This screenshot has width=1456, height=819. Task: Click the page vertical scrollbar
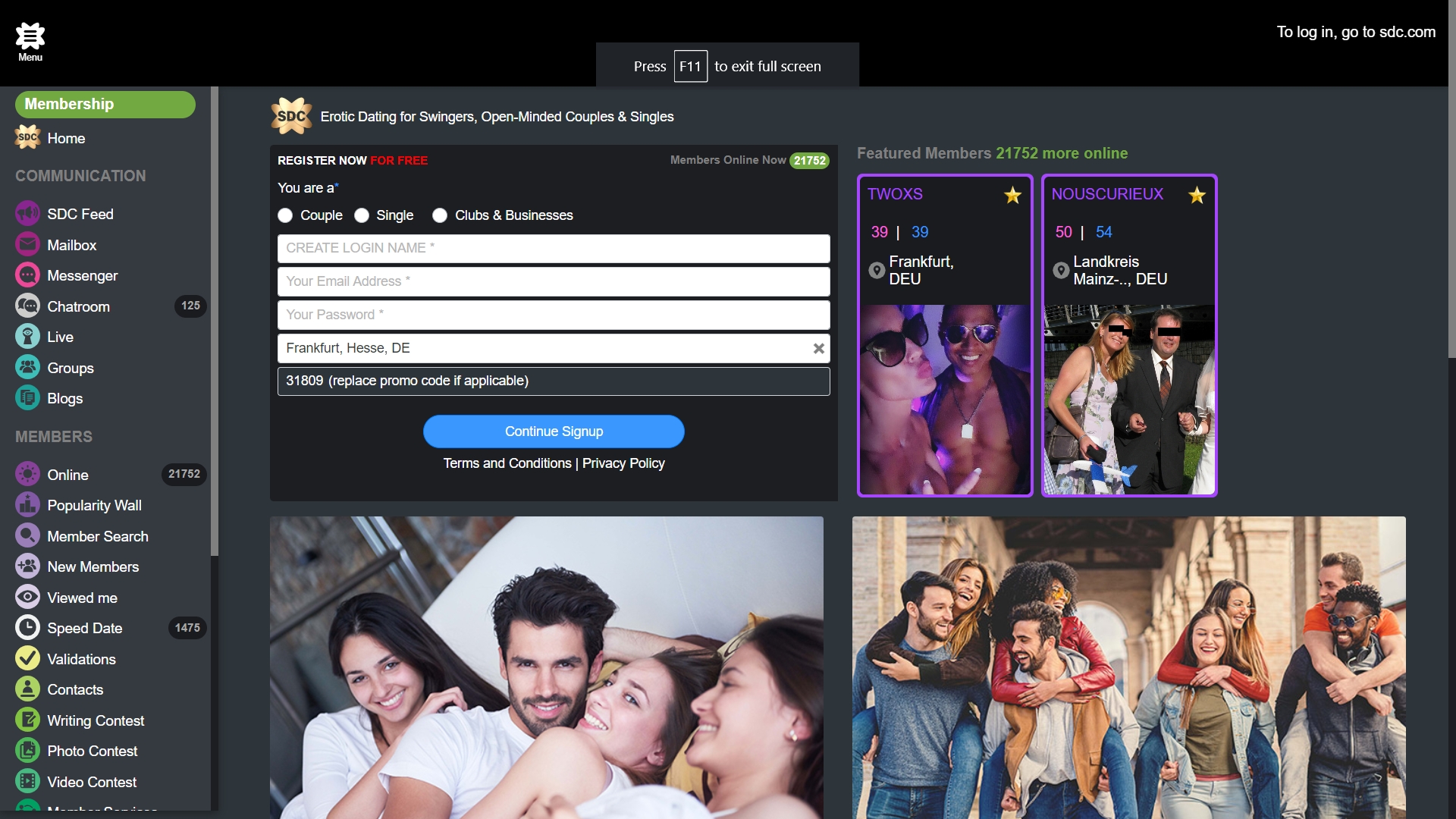click(1451, 179)
